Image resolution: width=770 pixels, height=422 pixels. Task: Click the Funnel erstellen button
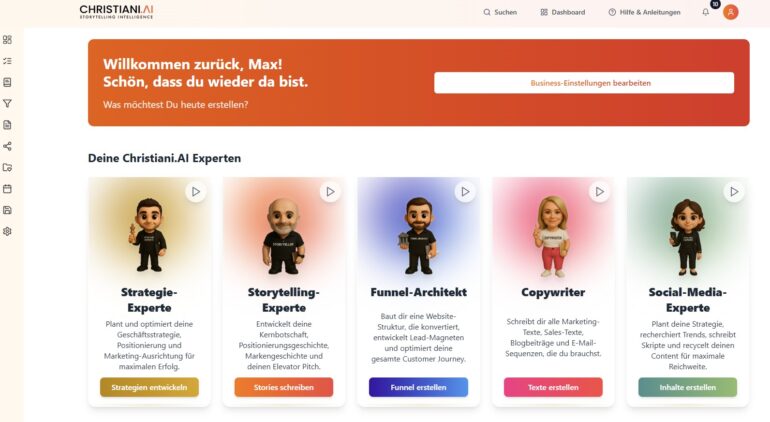(418, 387)
